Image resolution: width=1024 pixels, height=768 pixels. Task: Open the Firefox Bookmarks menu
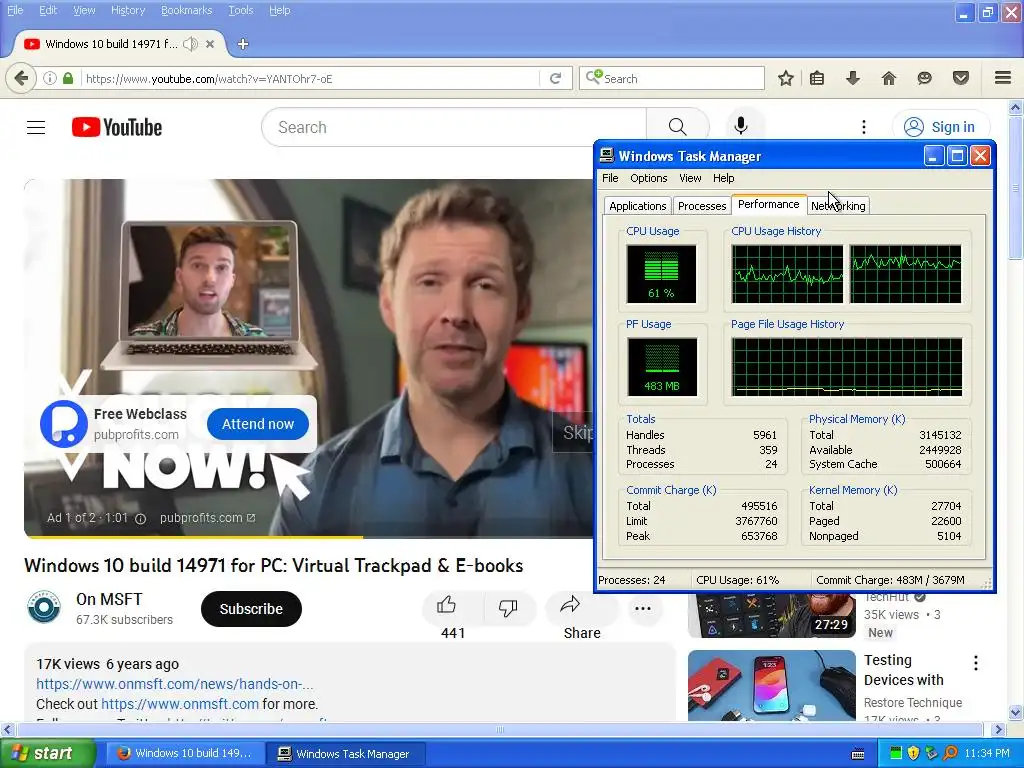tap(186, 10)
